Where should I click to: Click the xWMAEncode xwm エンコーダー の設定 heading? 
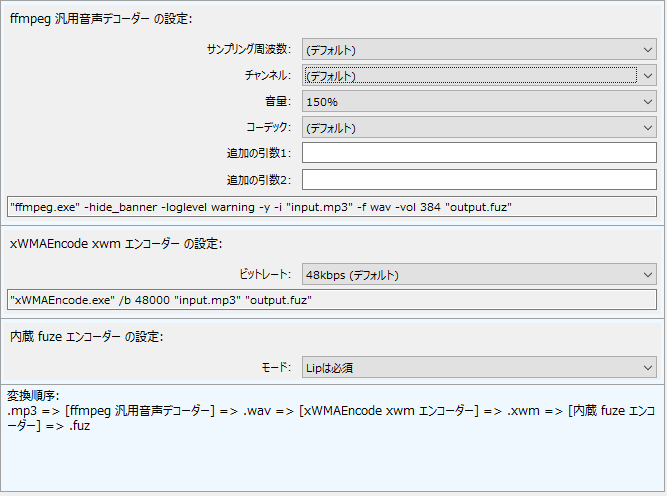pos(116,243)
